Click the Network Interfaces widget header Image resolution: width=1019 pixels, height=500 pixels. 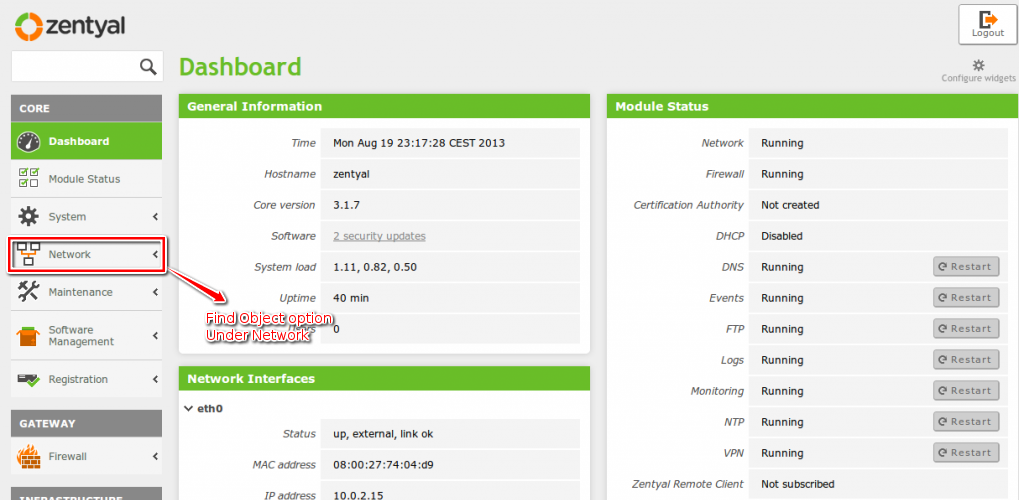coord(384,378)
